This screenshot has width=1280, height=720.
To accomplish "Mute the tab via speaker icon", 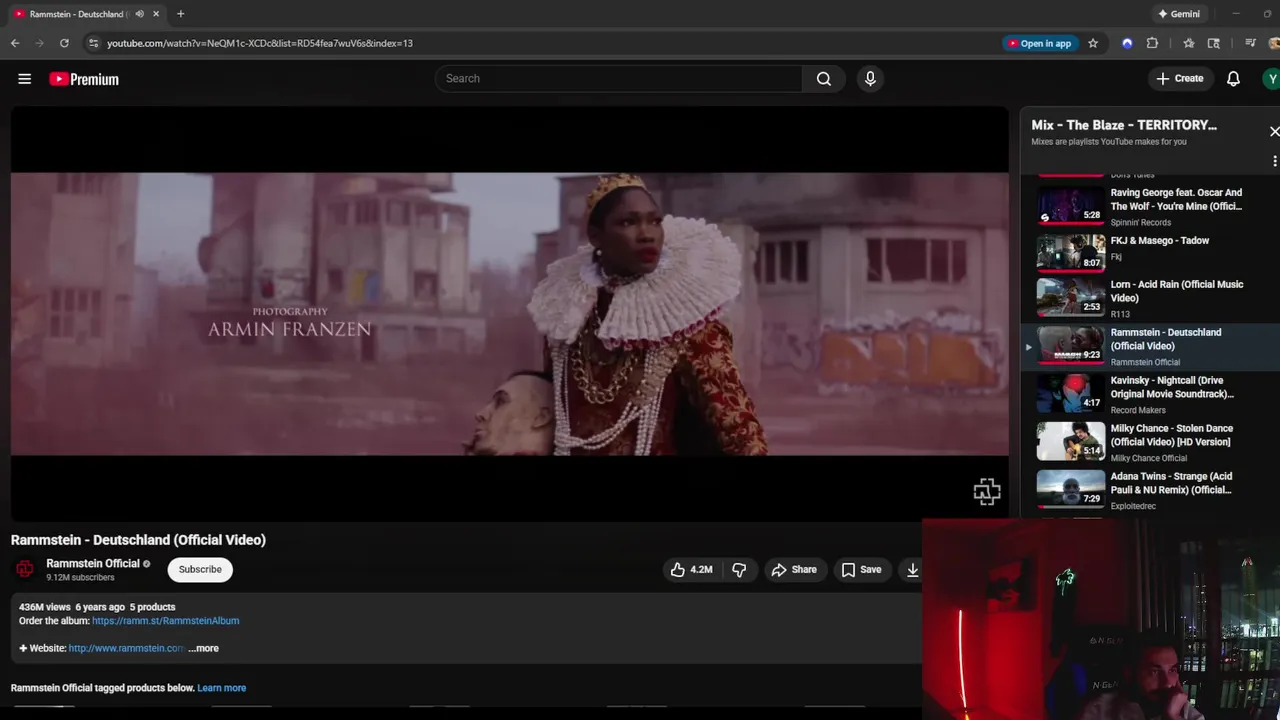I will point(139,14).
